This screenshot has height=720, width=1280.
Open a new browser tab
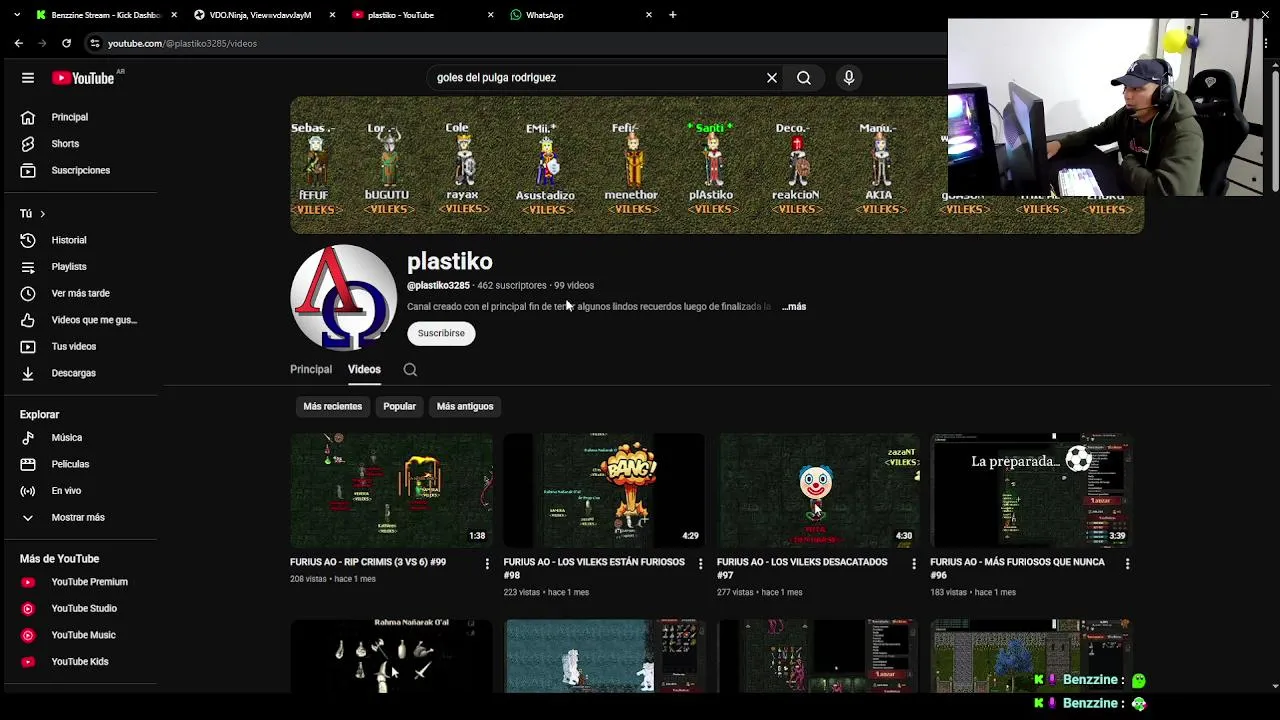673,15
